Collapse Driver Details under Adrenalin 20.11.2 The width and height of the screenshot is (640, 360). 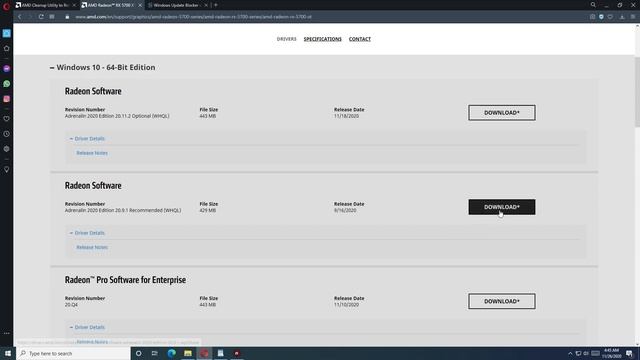tap(87, 139)
